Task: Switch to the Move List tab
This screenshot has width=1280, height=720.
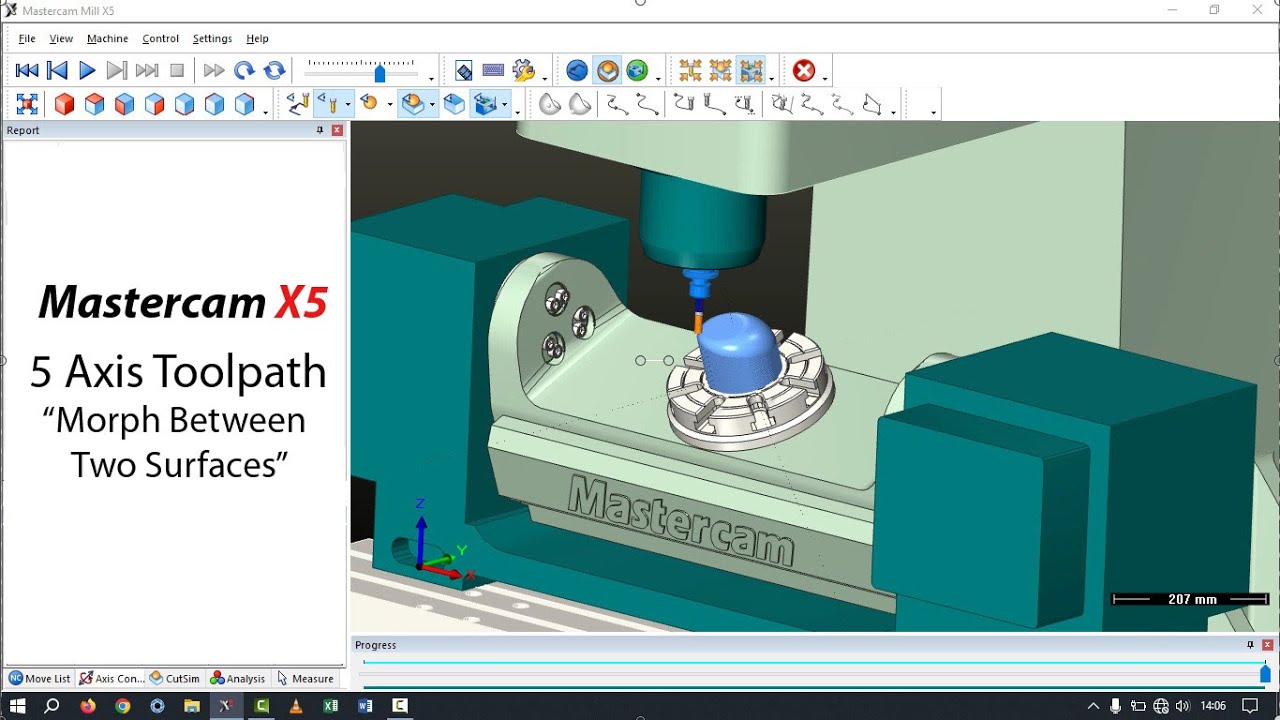Action: [x=40, y=678]
